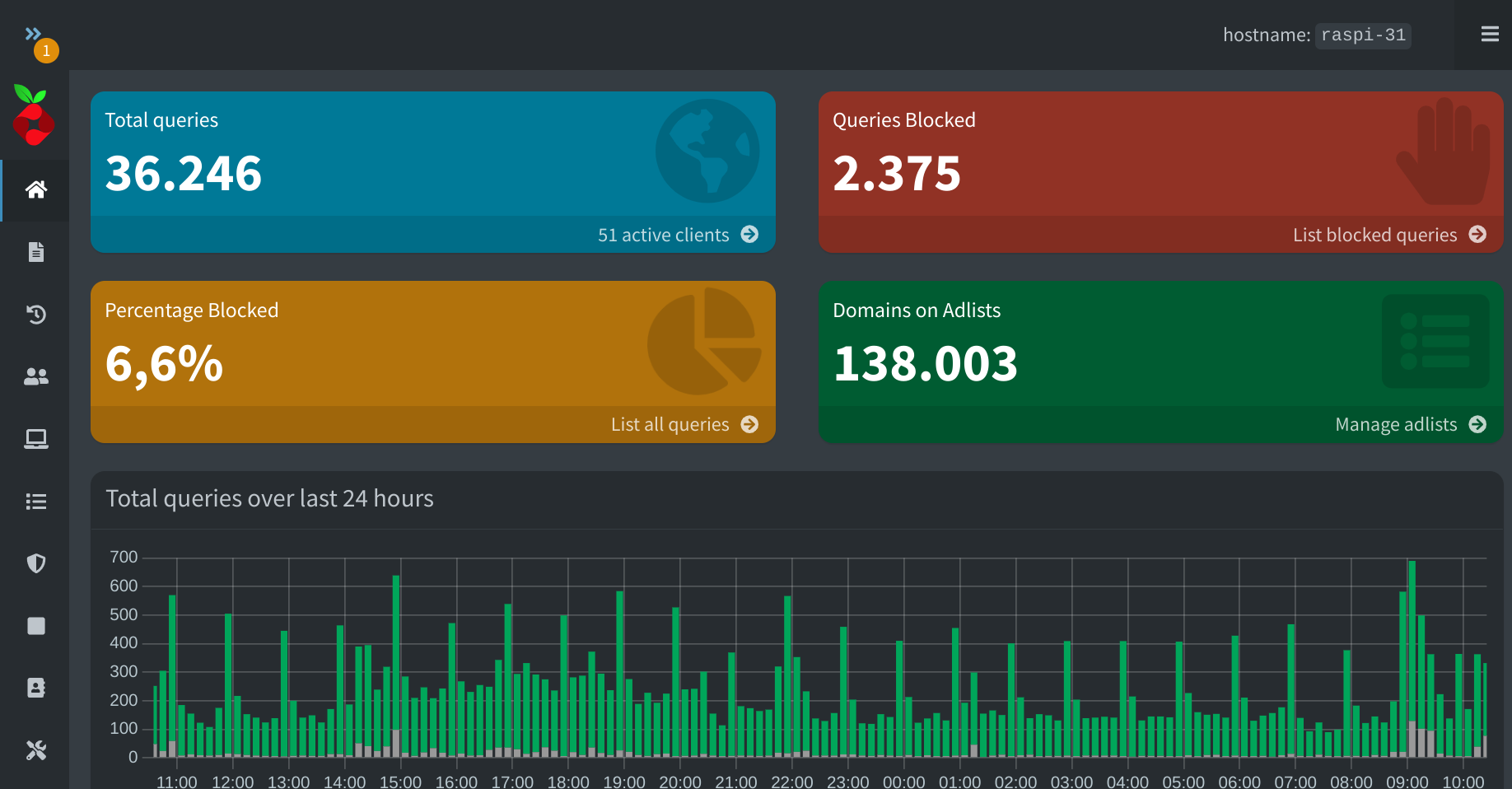Open Query Log document icon in sidebar
This screenshot has height=789, width=1512.
[35, 252]
